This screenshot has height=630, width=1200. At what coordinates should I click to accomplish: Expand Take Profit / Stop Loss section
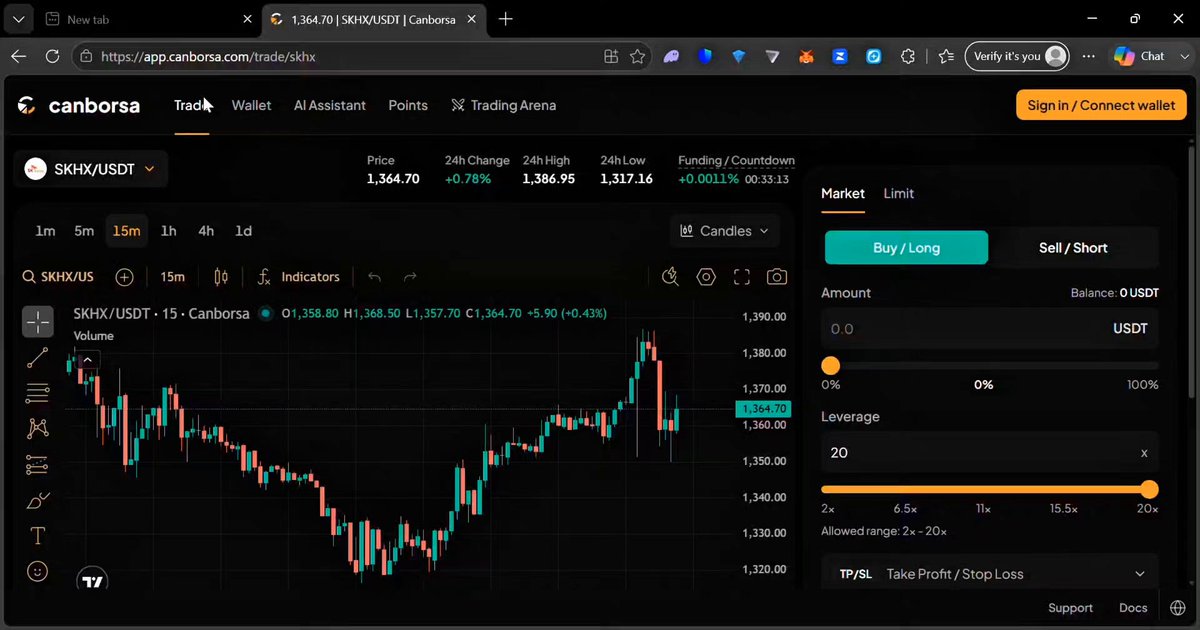(990, 574)
